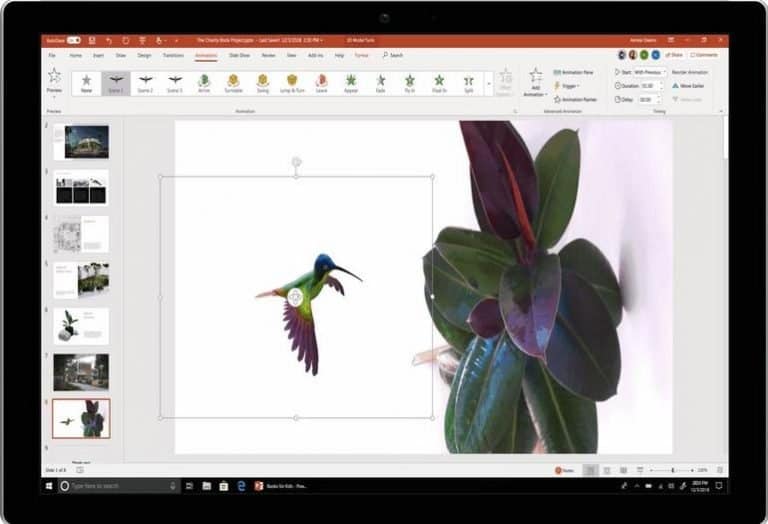Open the Start timing dropdown
The image size is (768, 524).
pos(649,72)
